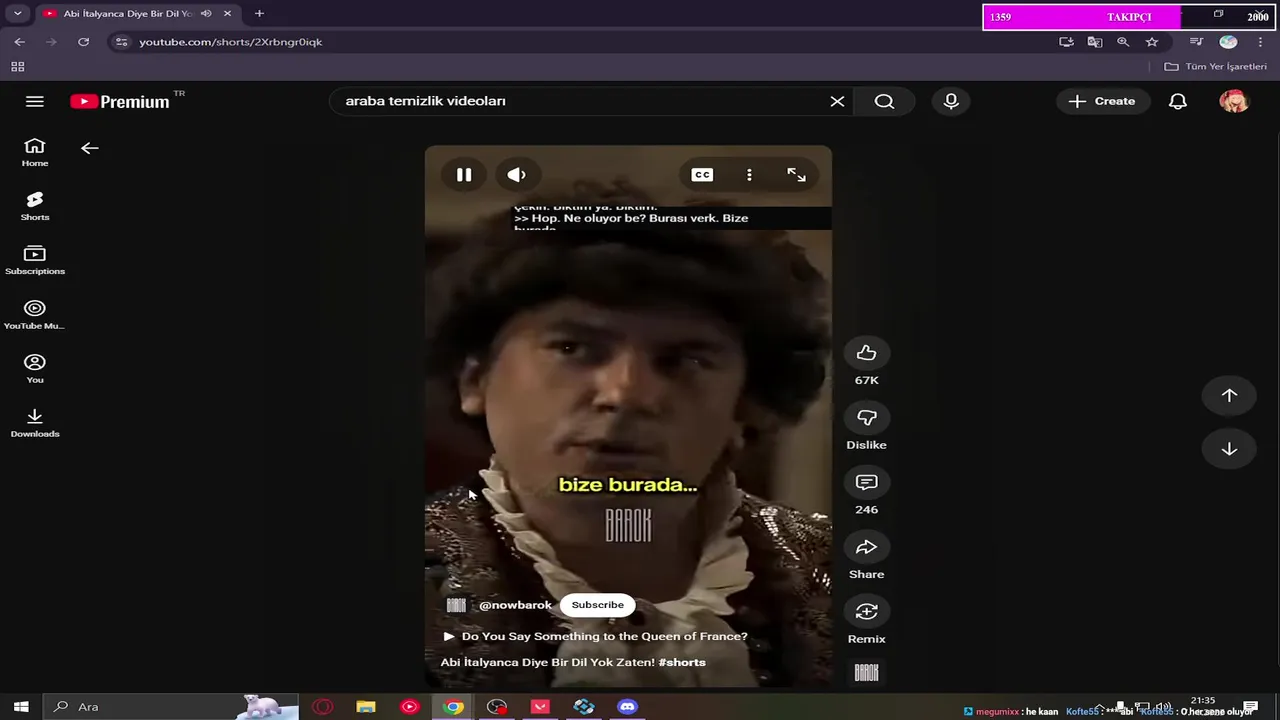This screenshot has width=1280, height=720.
Task: Click the browser address bar URL
Action: pos(230,42)
